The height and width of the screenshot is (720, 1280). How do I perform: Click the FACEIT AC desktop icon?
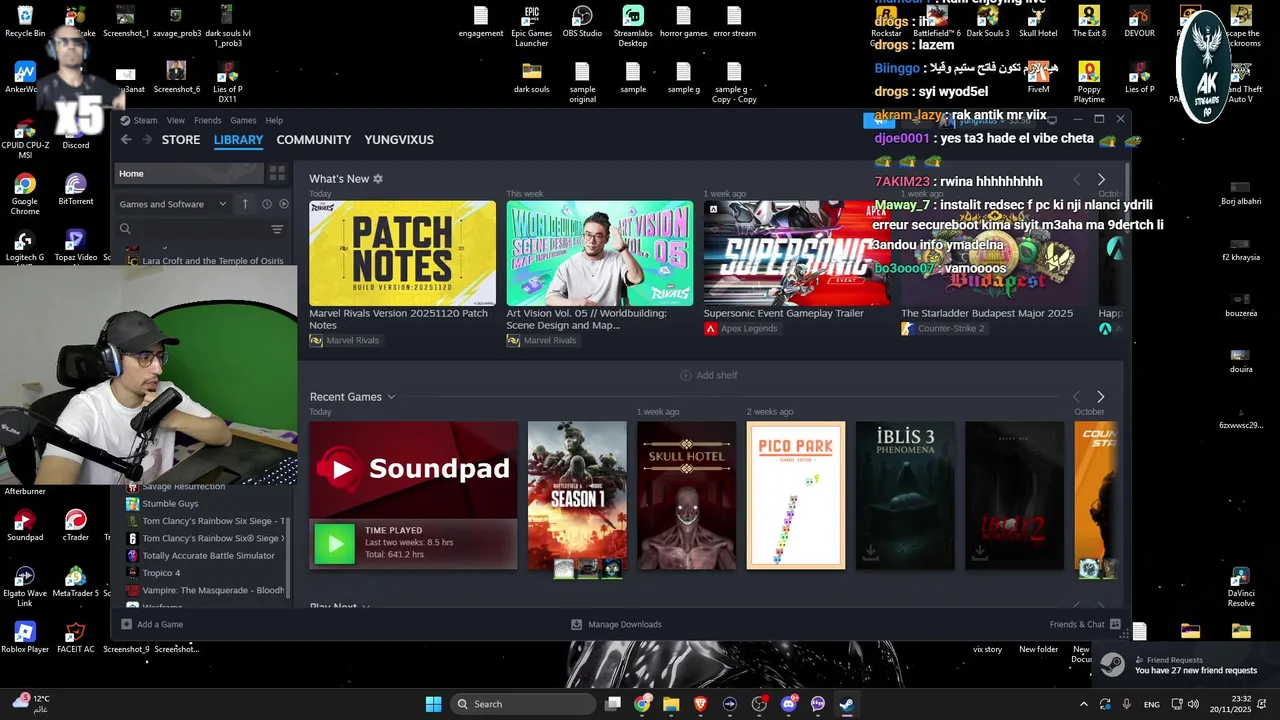pos(75,638)
